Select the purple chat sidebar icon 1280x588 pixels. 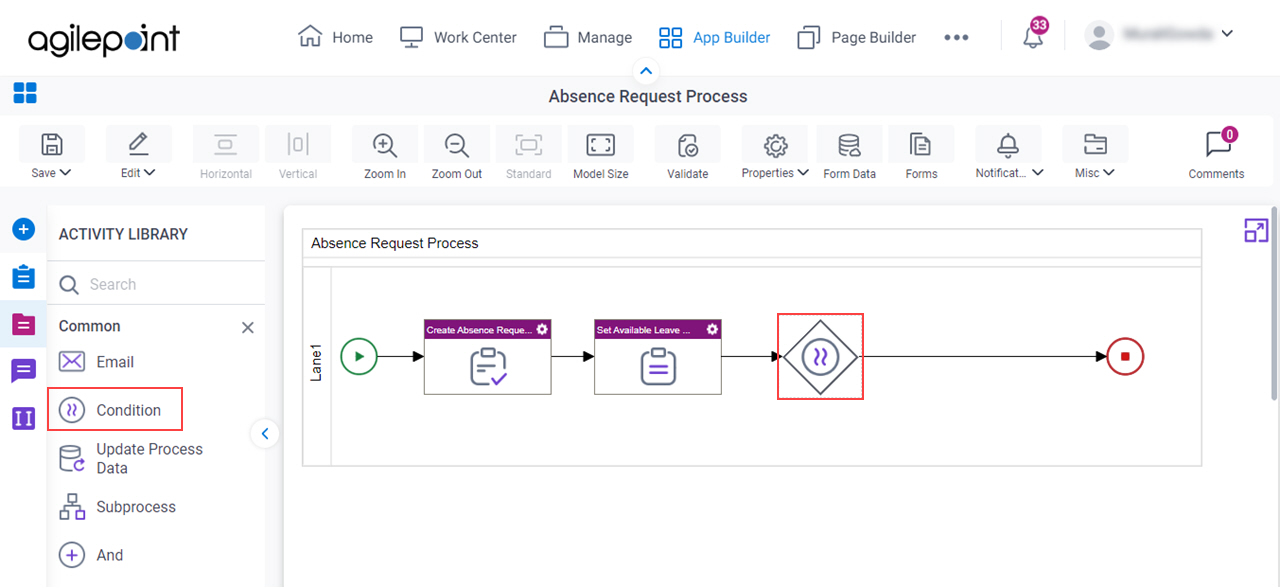(x=23, y=371)
